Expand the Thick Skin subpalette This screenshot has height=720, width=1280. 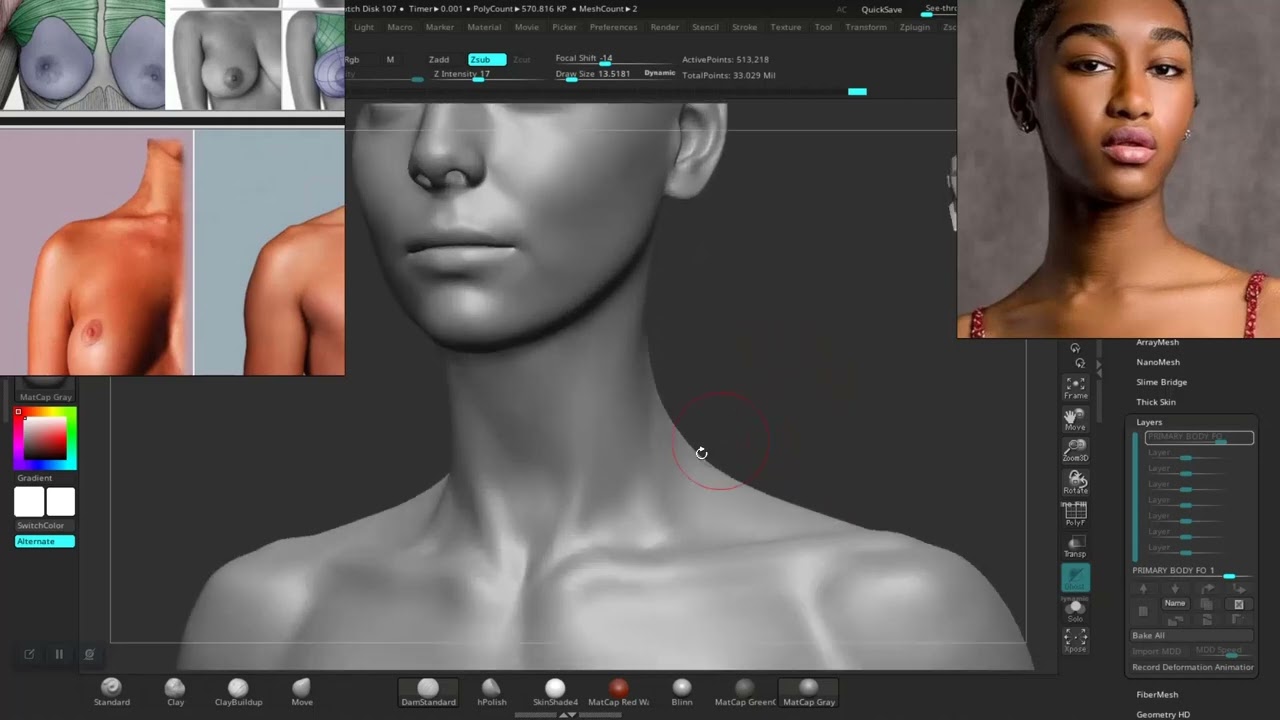tap(1156, 402)
